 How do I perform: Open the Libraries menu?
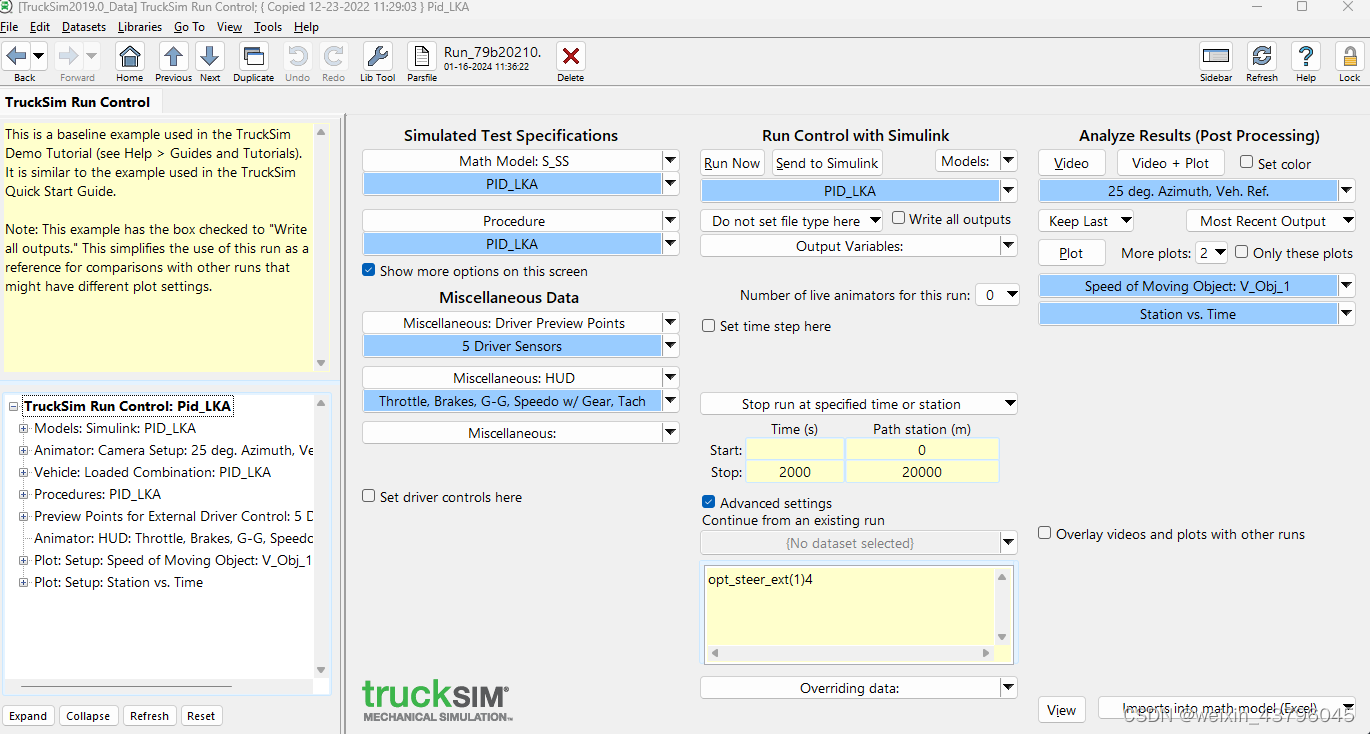140,27
